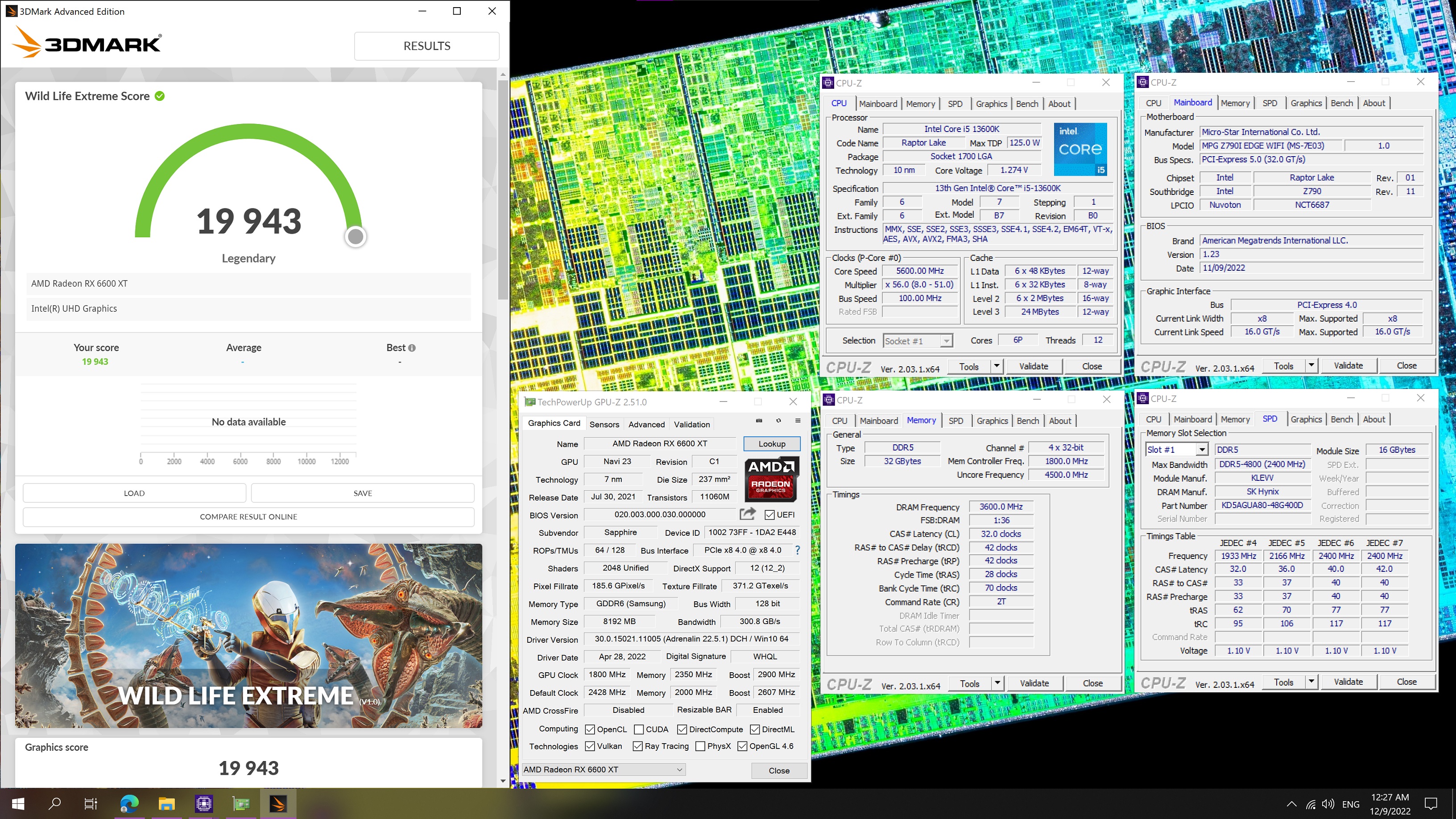Open the Socket #1 selection dropdown

click(918, 341)
